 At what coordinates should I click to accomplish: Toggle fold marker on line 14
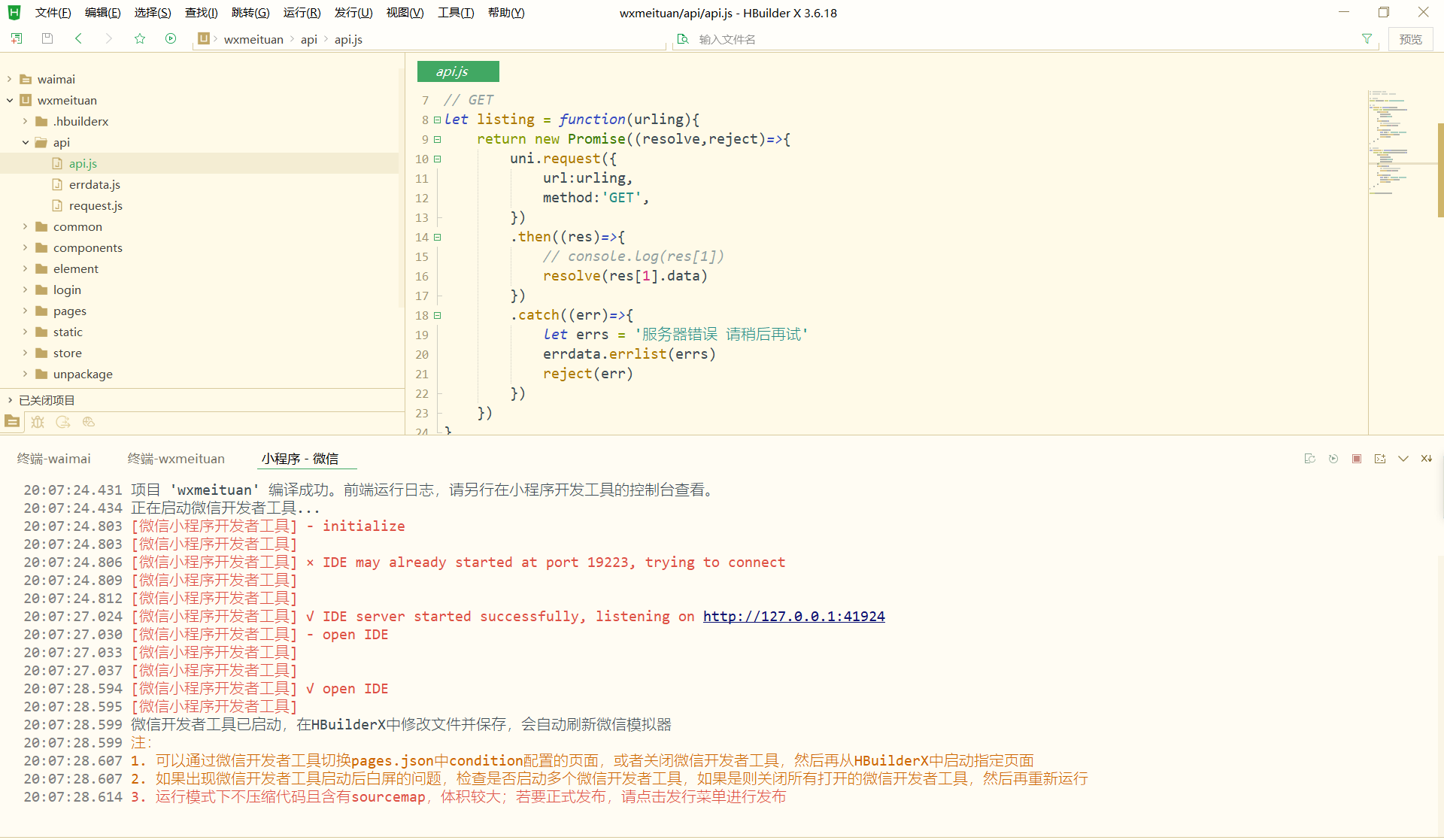[438, 237]
